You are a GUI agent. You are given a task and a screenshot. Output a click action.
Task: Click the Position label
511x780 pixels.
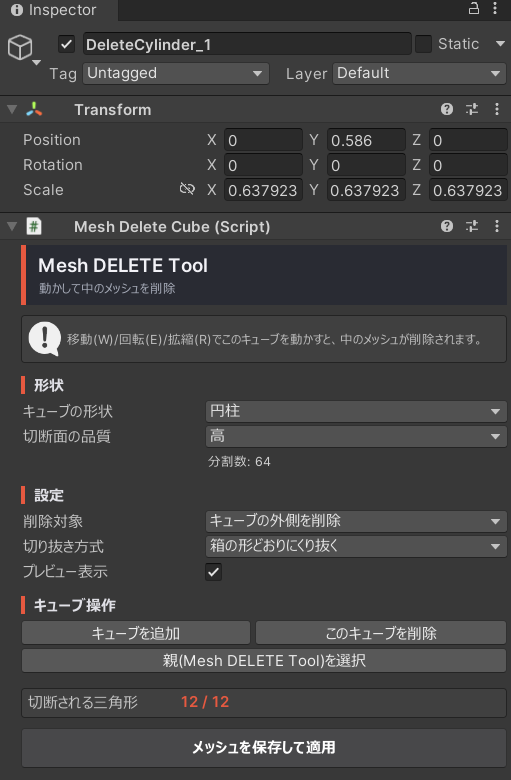tap(52, 140)
